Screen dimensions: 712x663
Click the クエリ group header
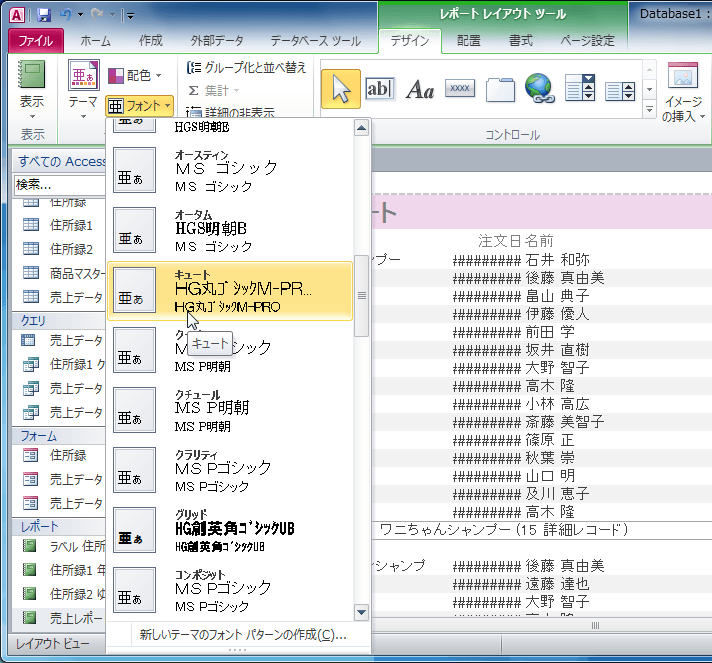(59, 321)
